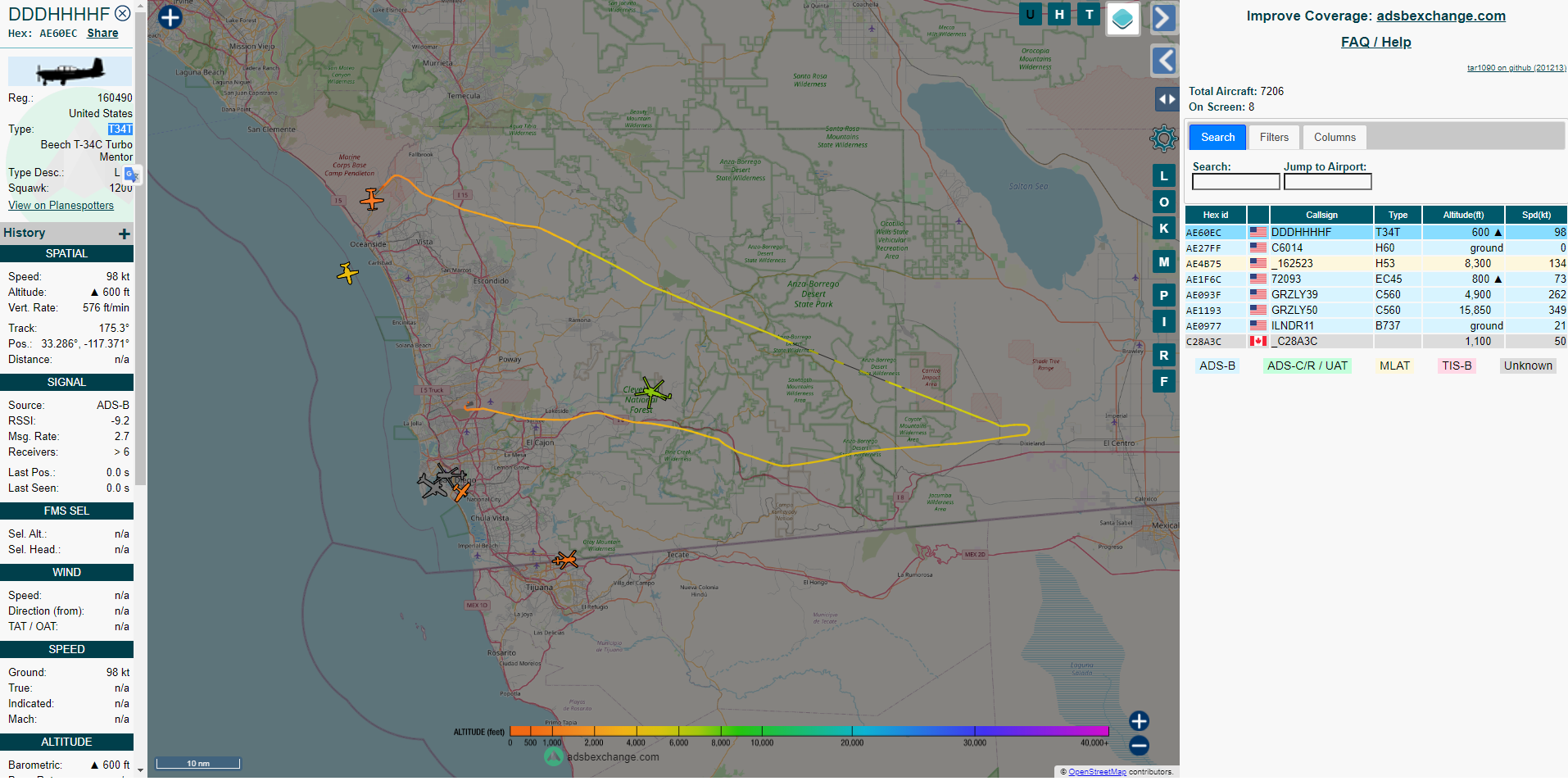
Task: Open map settings gear
Action: [x=1163, y=138]
